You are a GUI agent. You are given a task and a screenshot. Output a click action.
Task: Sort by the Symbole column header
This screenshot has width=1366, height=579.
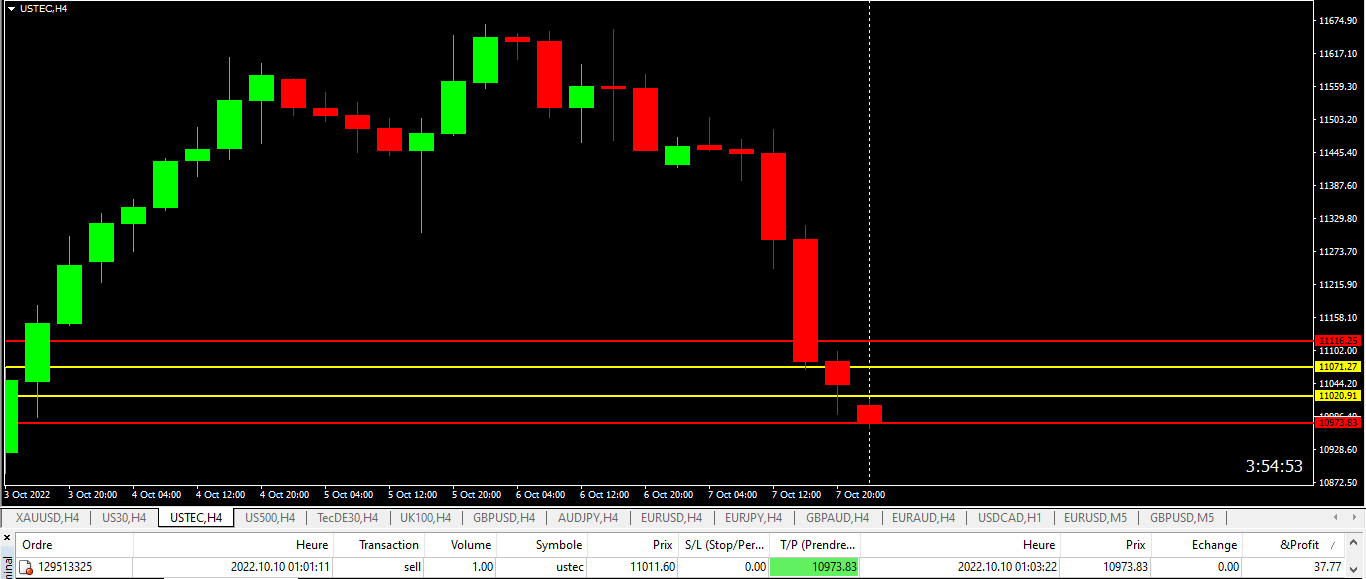coord(558,545)
